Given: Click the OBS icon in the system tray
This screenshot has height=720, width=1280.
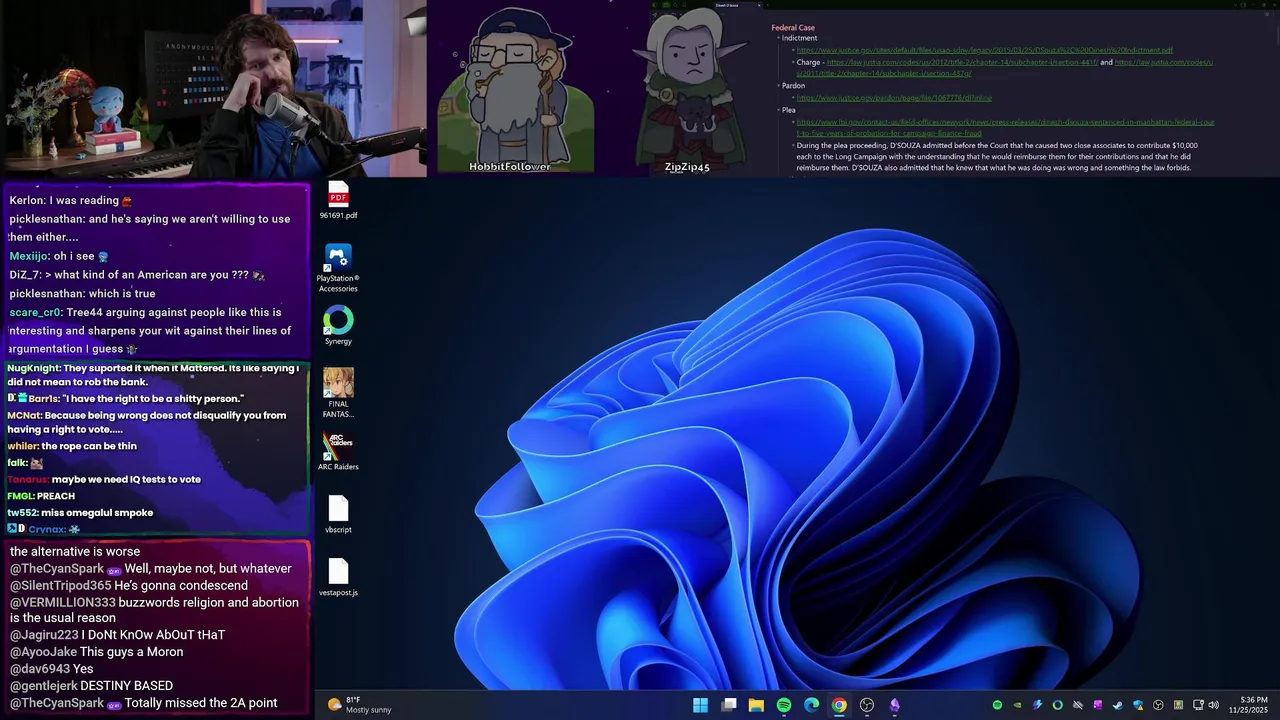Looking at the screenshot, I should 1158,705.
